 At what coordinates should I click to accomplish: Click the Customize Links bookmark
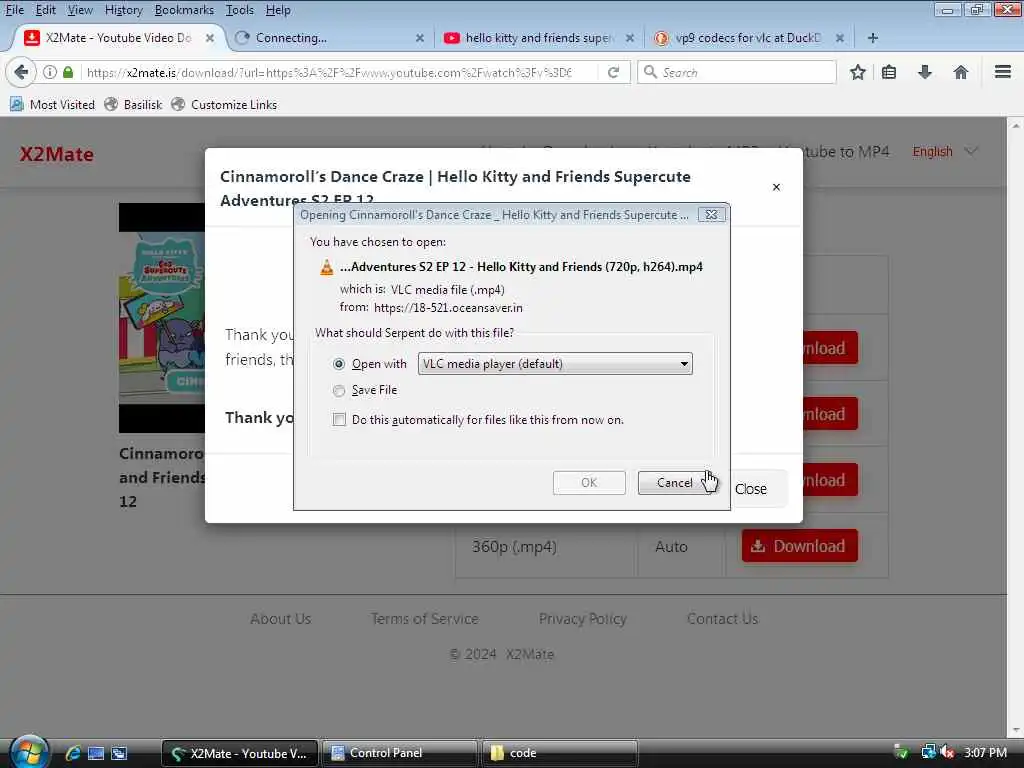point(224,104)
